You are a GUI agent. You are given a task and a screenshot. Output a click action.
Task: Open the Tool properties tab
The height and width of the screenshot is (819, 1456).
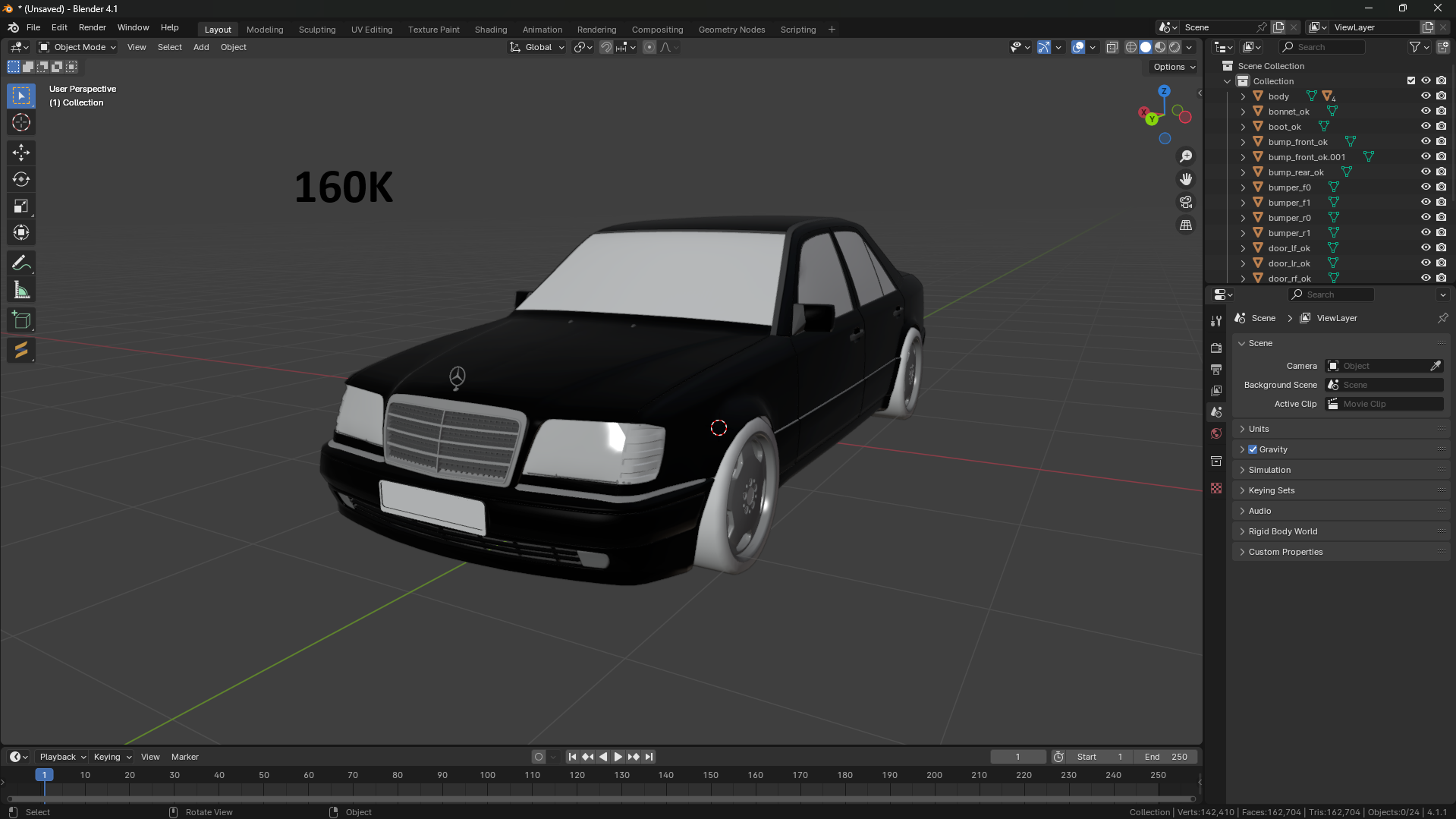pos(1216,321)
